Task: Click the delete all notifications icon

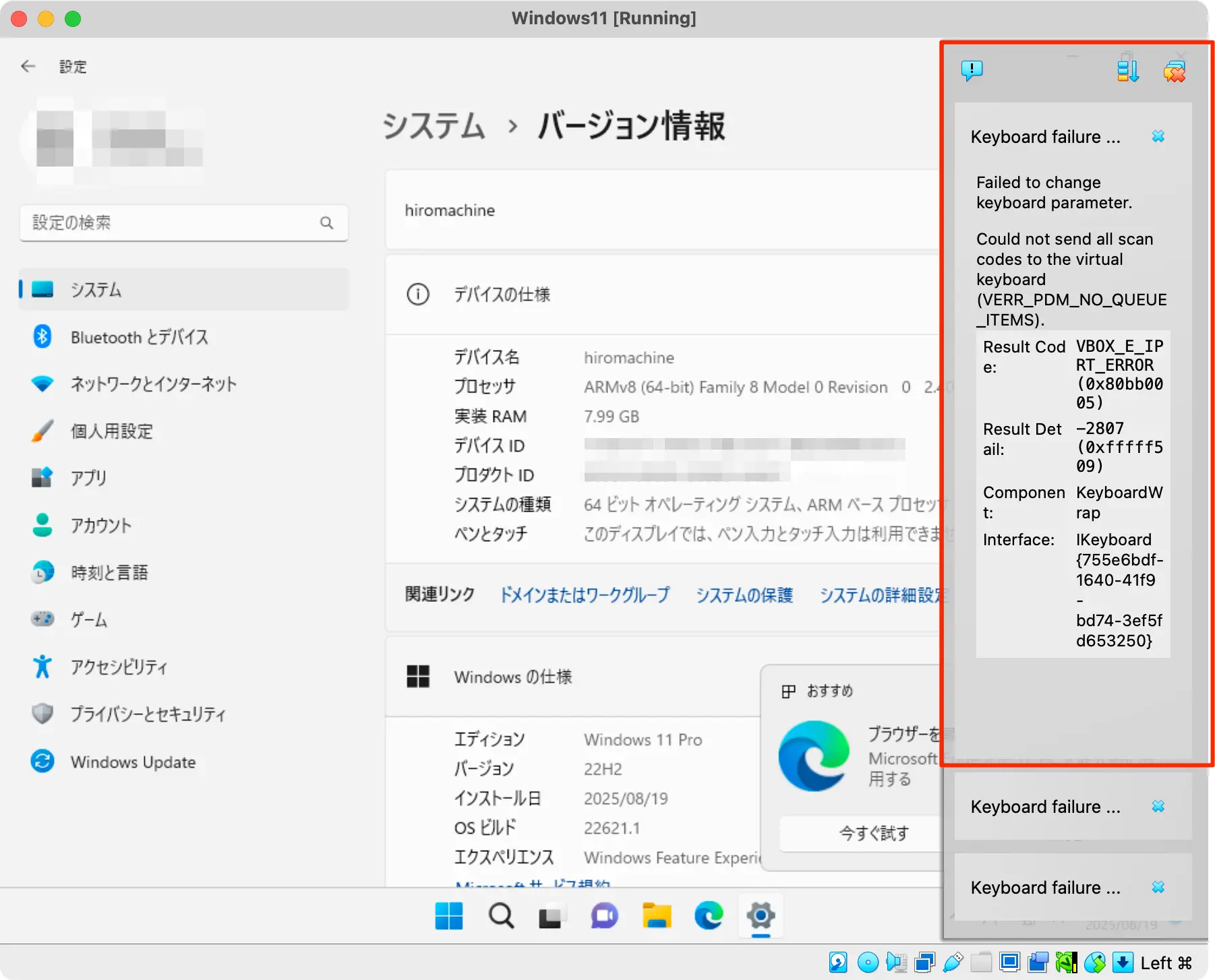Action: point(1174,71)
